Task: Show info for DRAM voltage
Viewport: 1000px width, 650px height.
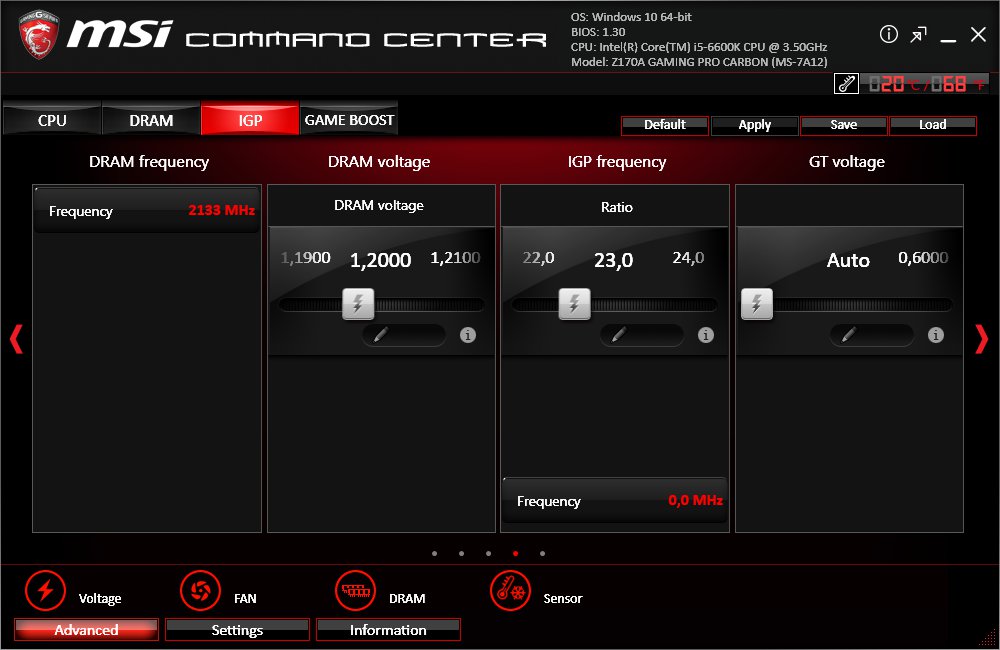Action: coord(467,335)
